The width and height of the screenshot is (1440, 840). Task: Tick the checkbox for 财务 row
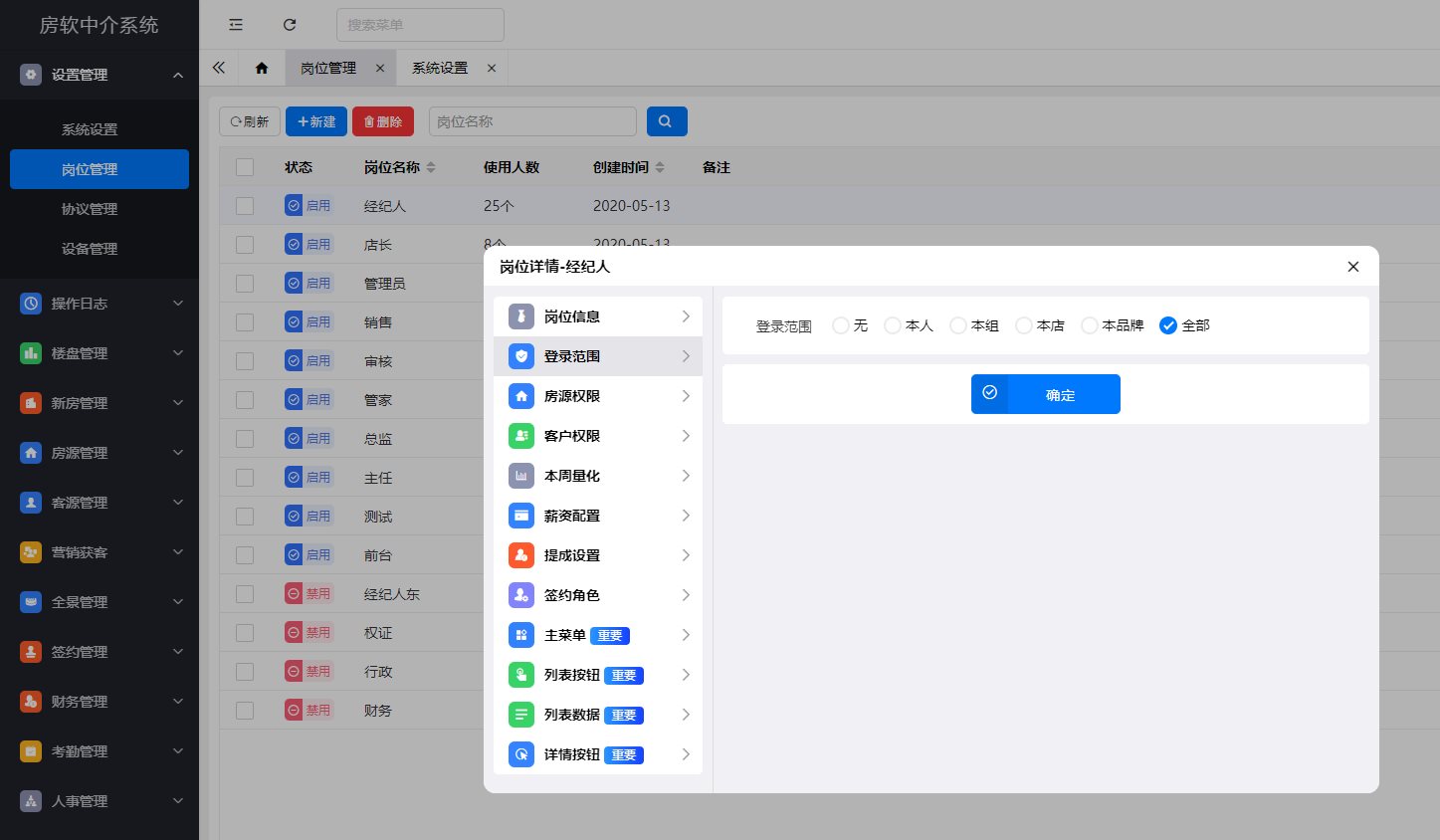245,711
